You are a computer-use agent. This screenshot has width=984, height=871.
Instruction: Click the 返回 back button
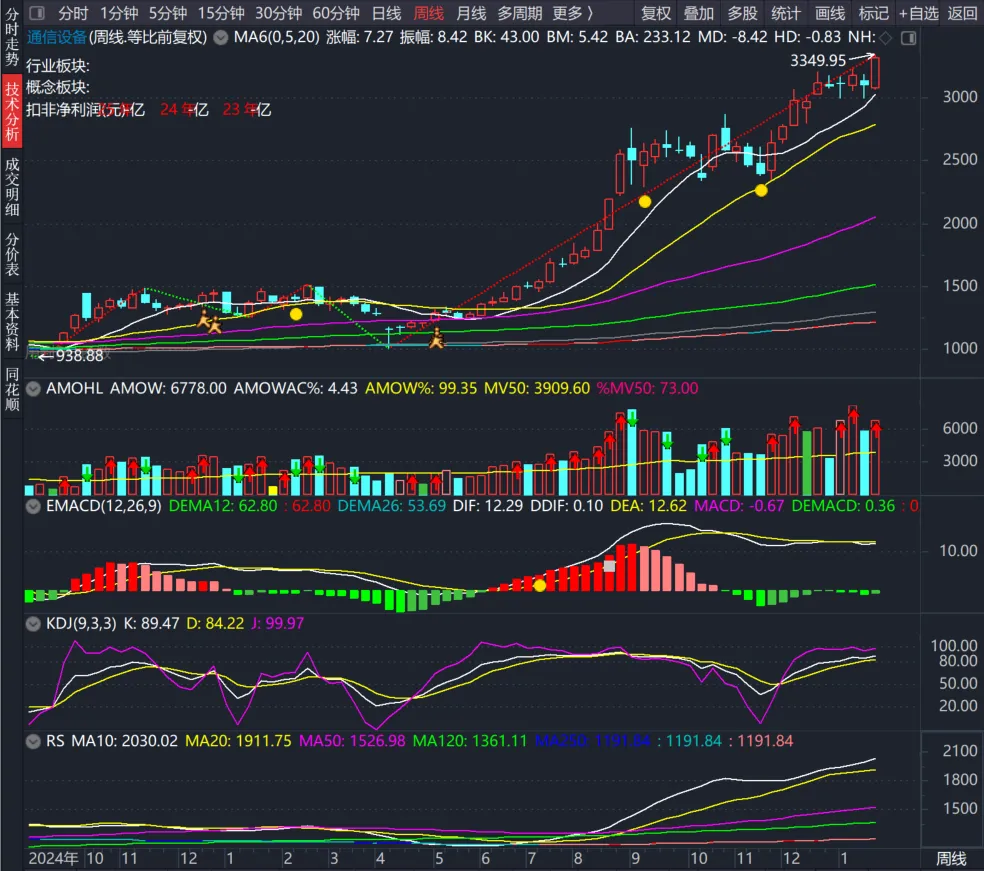click(x=962, y=13)
